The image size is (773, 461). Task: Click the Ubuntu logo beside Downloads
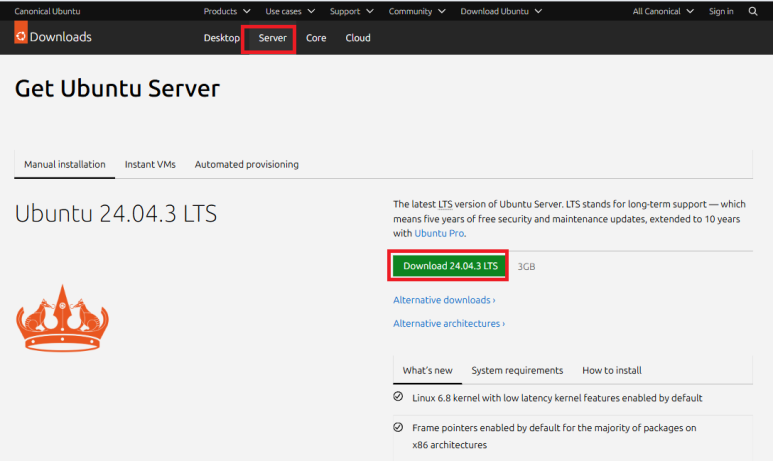click(x=21, y=33)
